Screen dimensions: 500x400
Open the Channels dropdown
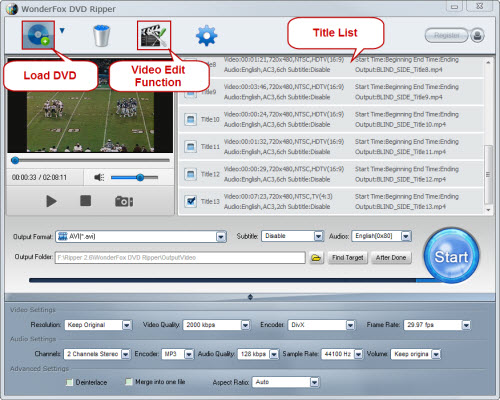tap(125, 354)
